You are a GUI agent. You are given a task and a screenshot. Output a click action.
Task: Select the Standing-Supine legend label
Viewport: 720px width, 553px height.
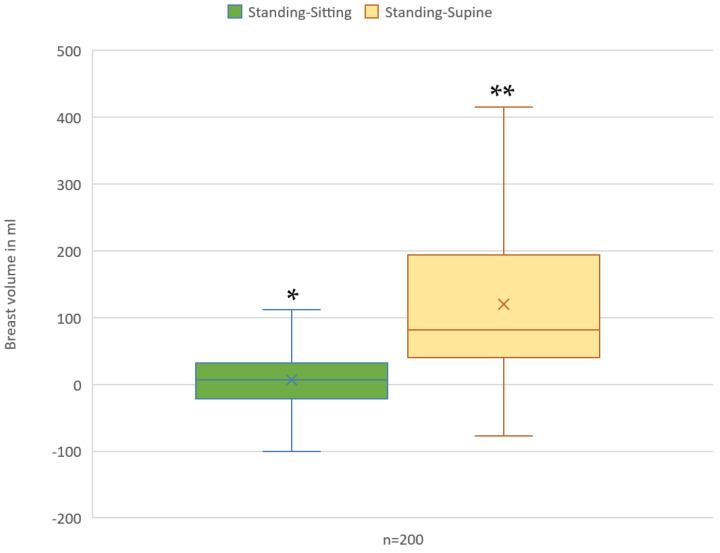tap(438, 12)
